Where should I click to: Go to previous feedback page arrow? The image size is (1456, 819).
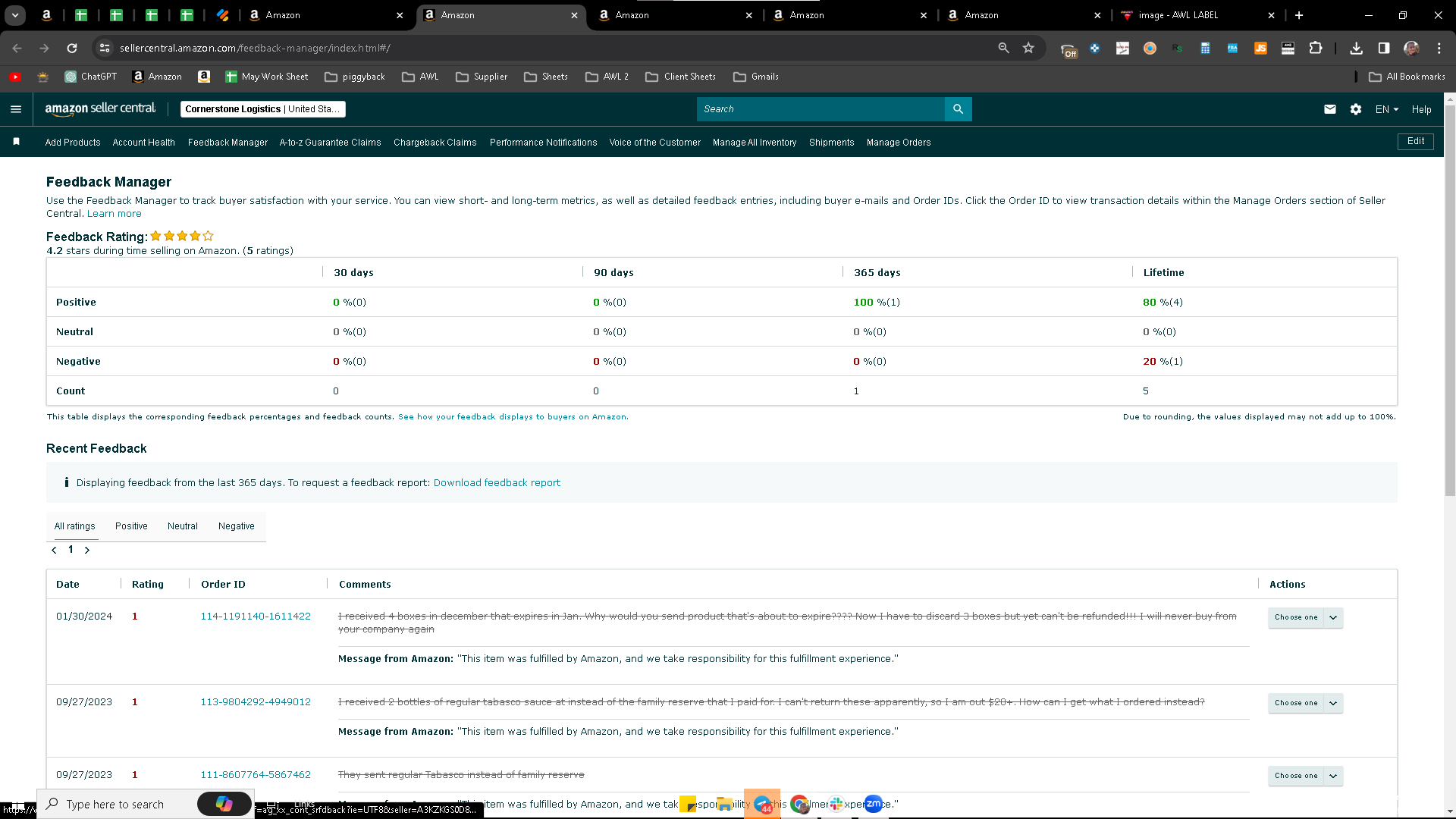(x=54, y=550)
